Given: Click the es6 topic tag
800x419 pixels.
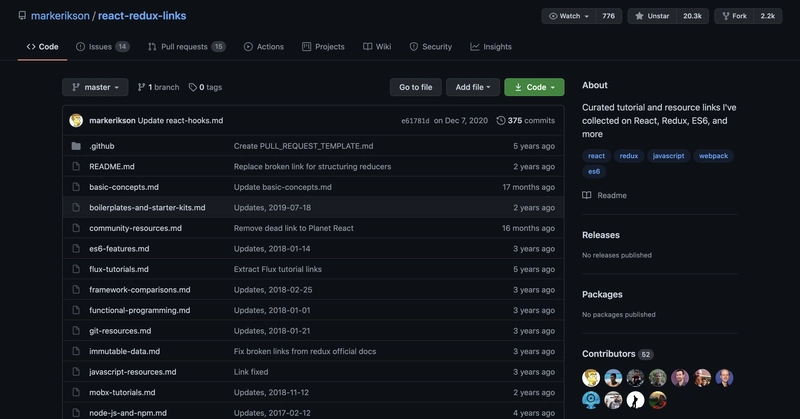Looking at the screenshot, I should pos(594,171).
